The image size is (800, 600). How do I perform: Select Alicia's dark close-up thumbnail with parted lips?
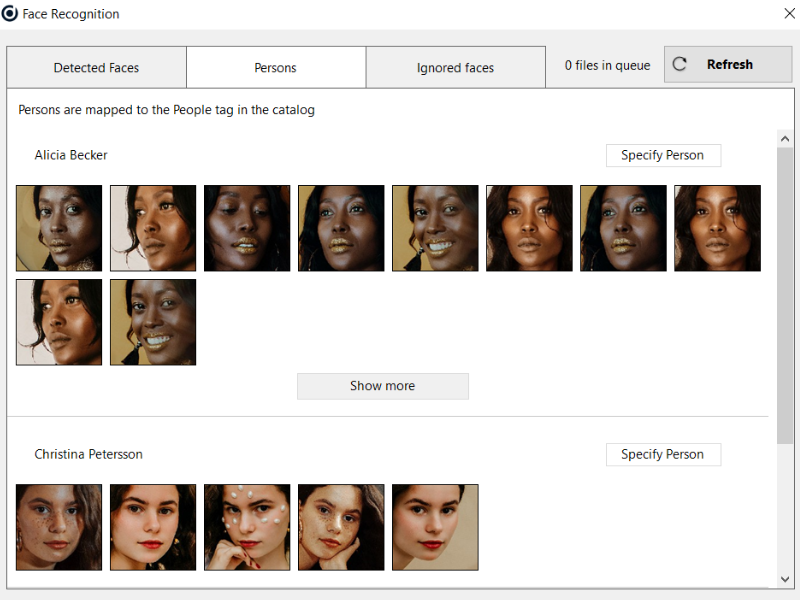click(x=247, y=228)
